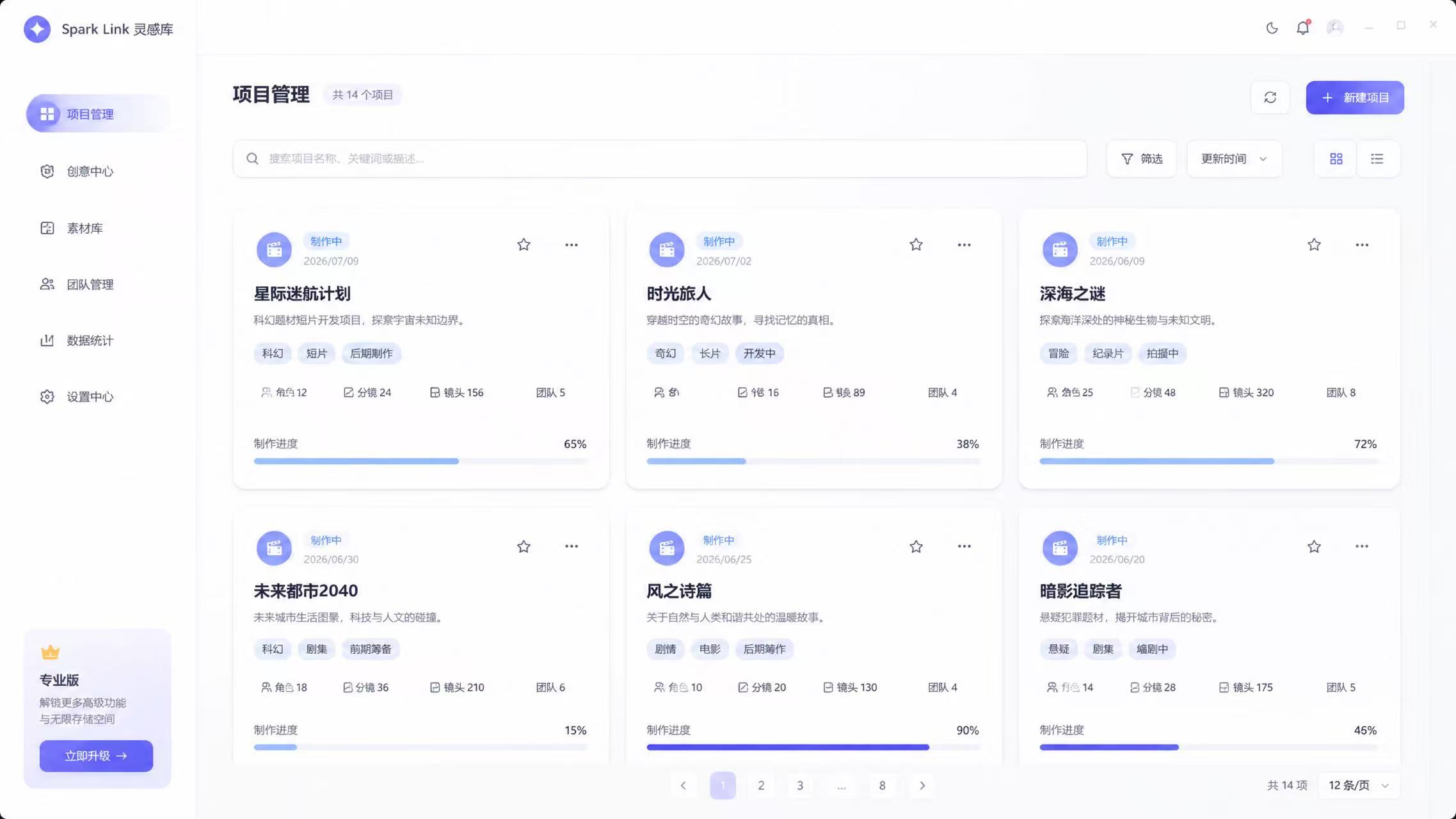Open more options for 暗影追踪者
1456x819 pixels.
click(1362, 546)
